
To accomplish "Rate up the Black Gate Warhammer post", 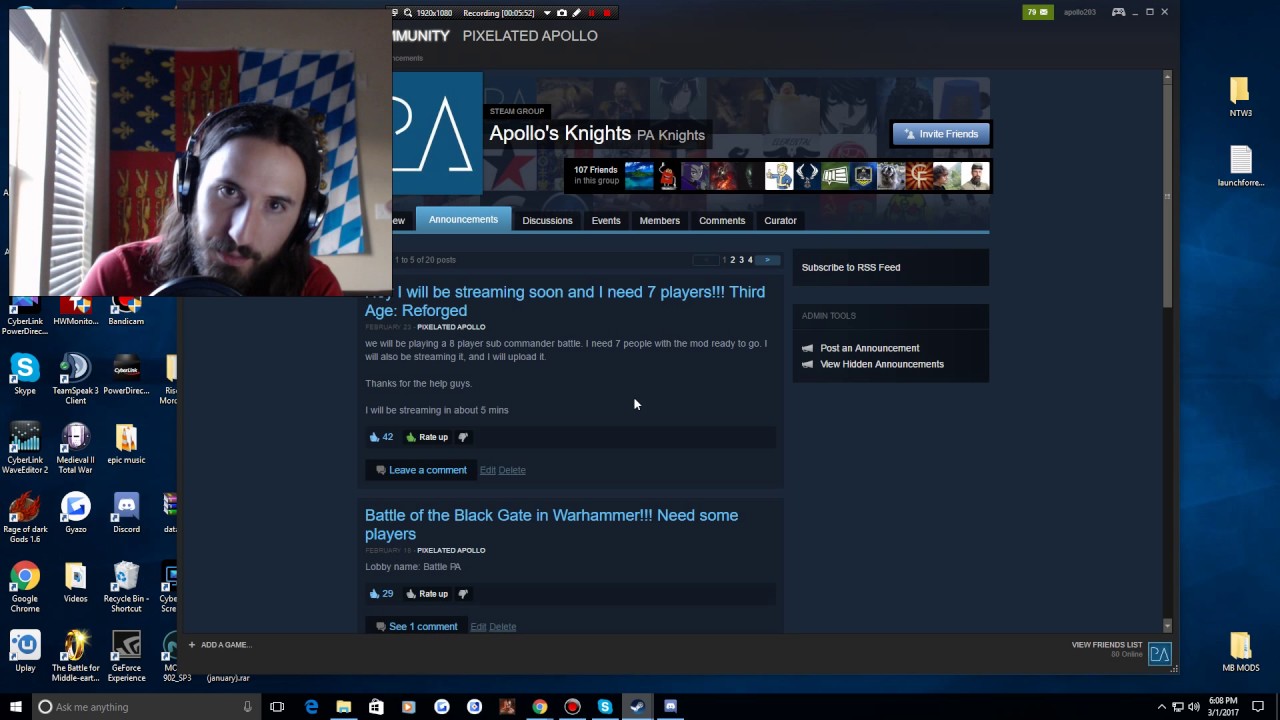I will coord(427,594).
